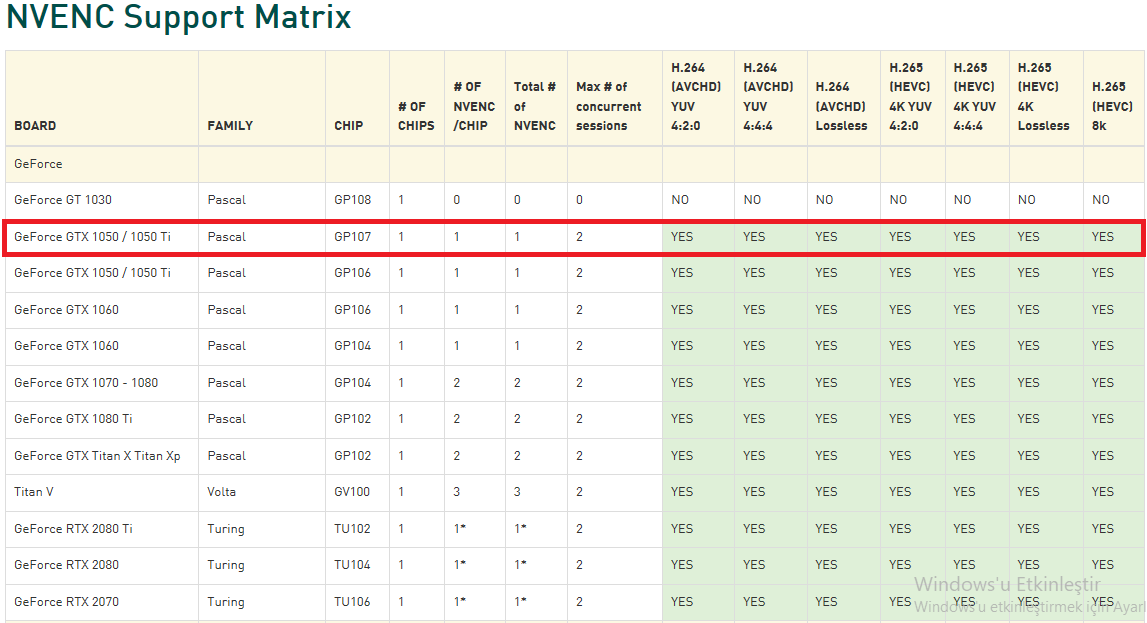Click the CHIP column header
The height and width of the screenshot is (623, 1147).
click(348, 126)
